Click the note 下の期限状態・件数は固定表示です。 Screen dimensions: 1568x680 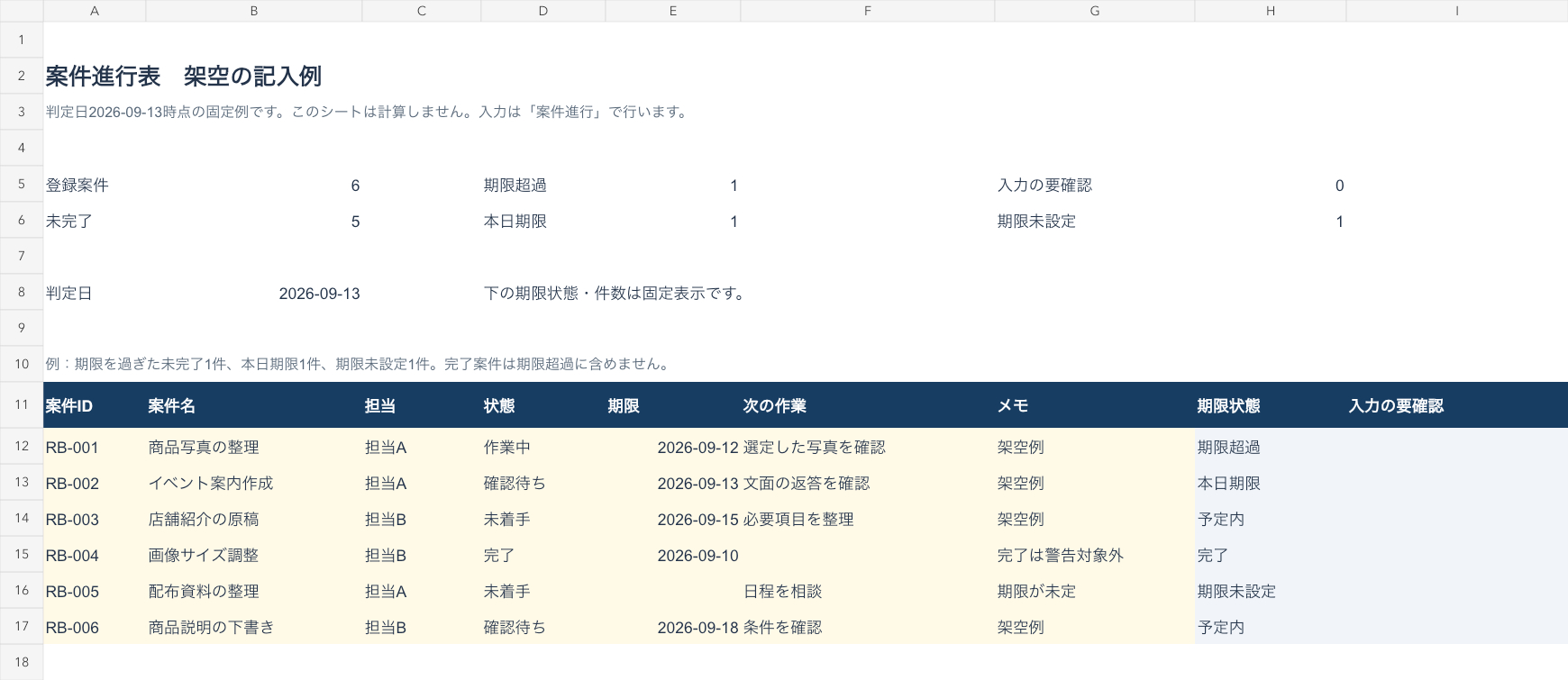[x=615, y=294]
